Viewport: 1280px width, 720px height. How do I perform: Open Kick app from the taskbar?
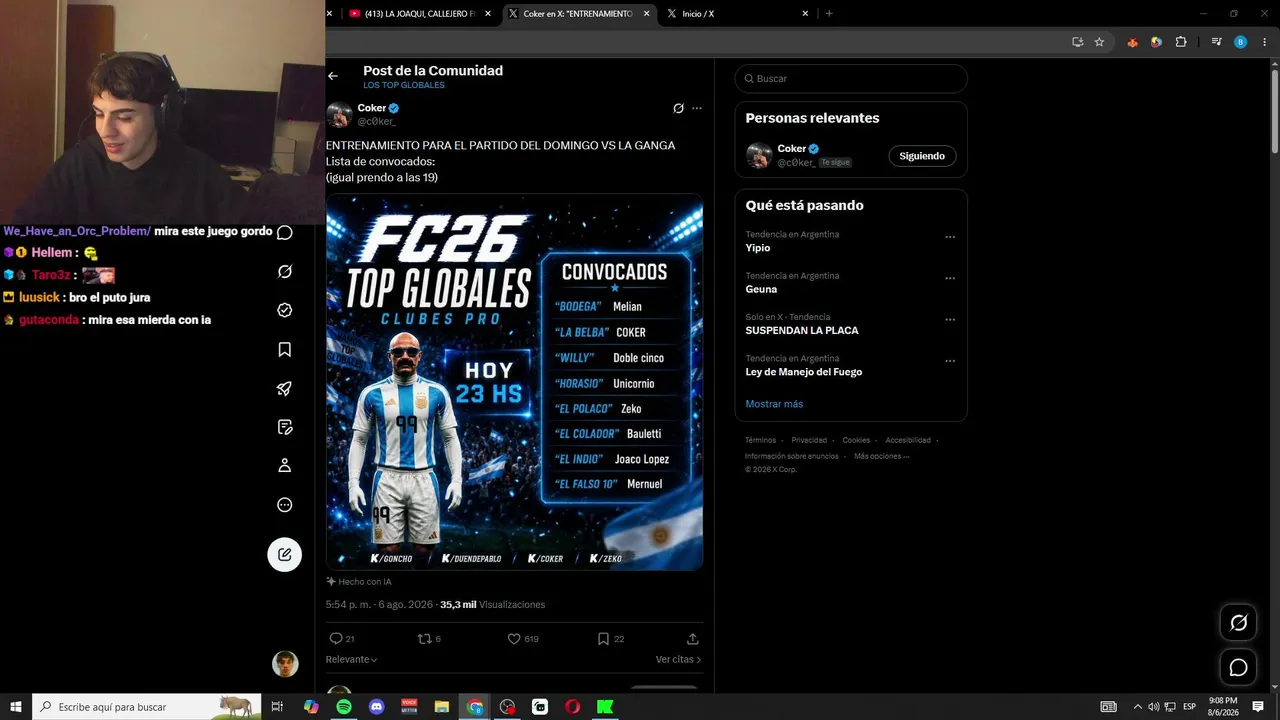(605, 707)
